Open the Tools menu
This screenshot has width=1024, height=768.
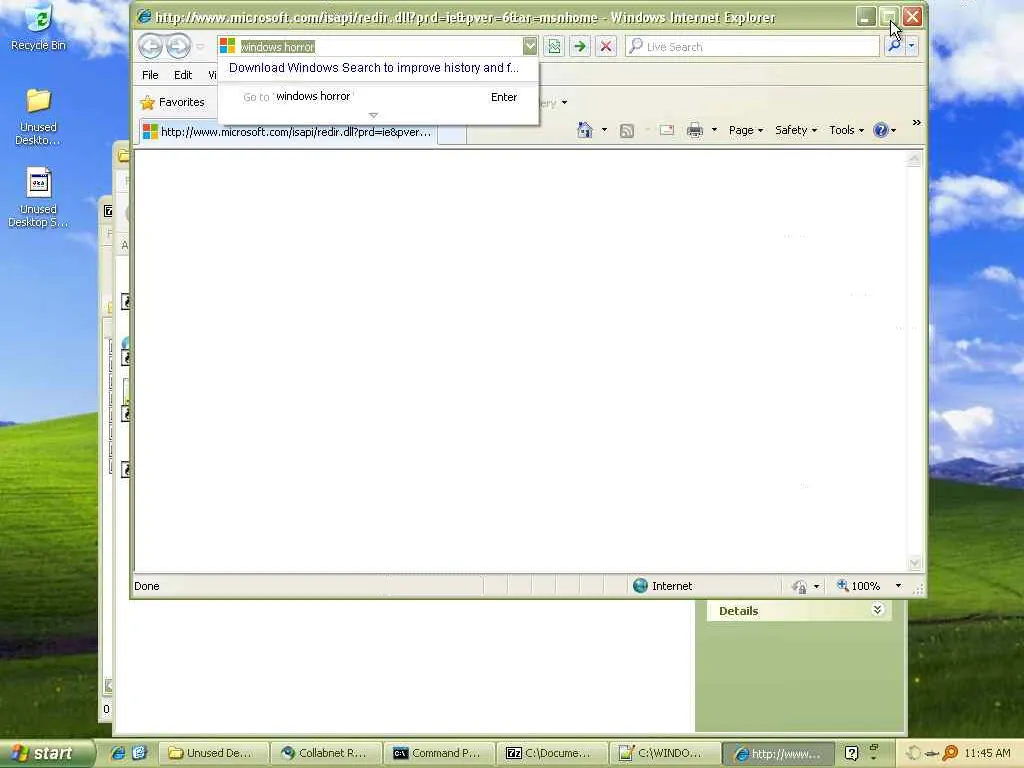click(x=846, y=130)
